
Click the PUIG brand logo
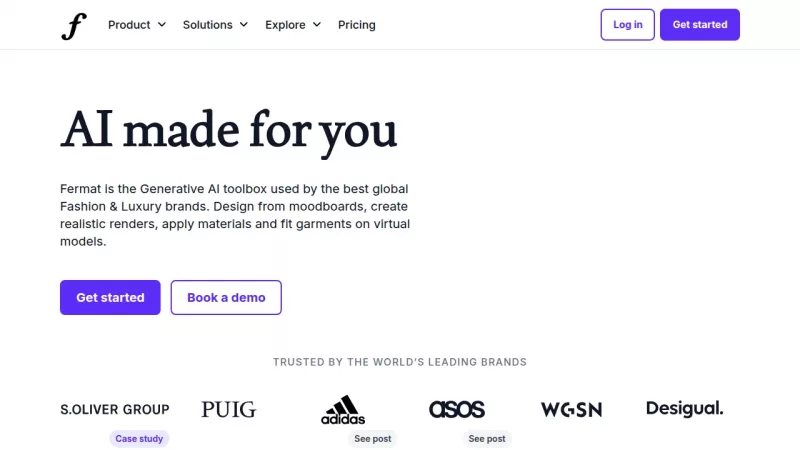[x=228, y=409]
